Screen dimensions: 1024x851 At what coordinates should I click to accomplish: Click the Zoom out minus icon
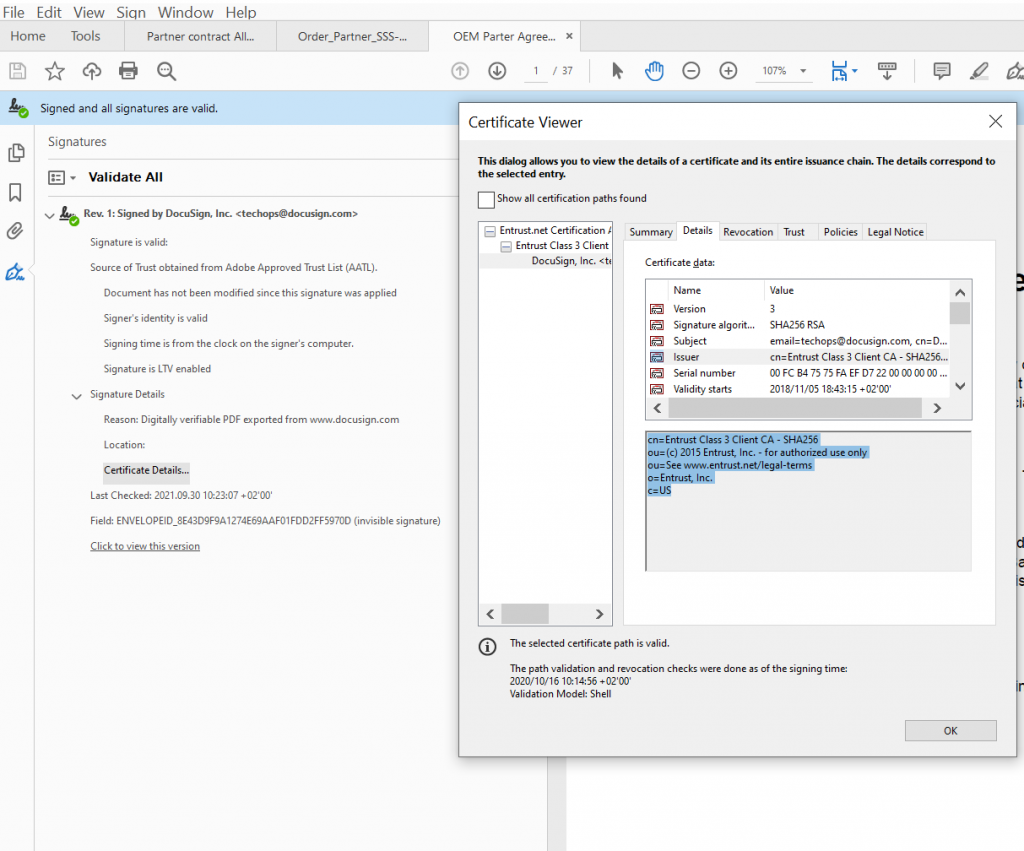pyautogui.click(x=691, y=71)
